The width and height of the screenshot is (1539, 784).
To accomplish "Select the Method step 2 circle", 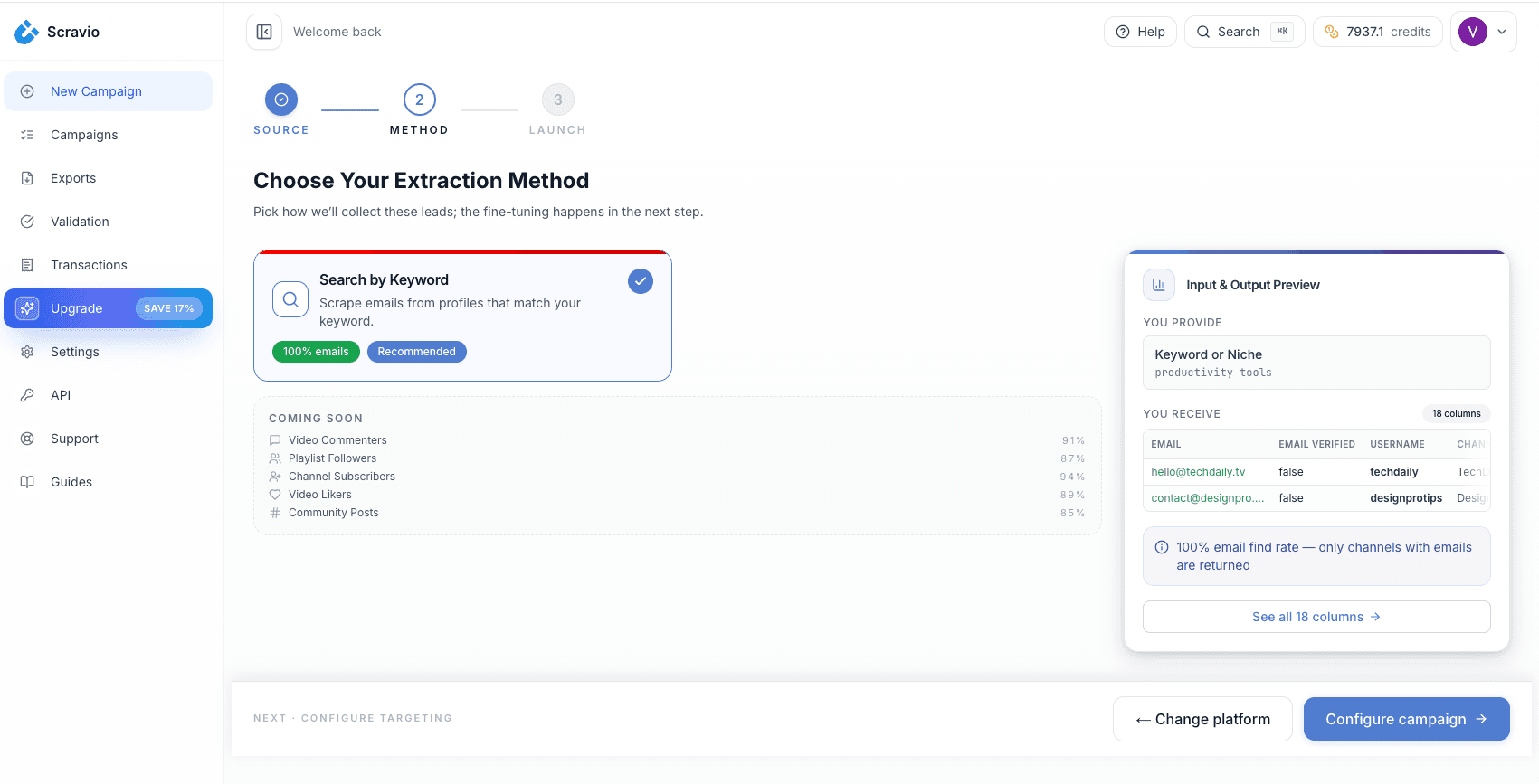I will coord(420,99).
